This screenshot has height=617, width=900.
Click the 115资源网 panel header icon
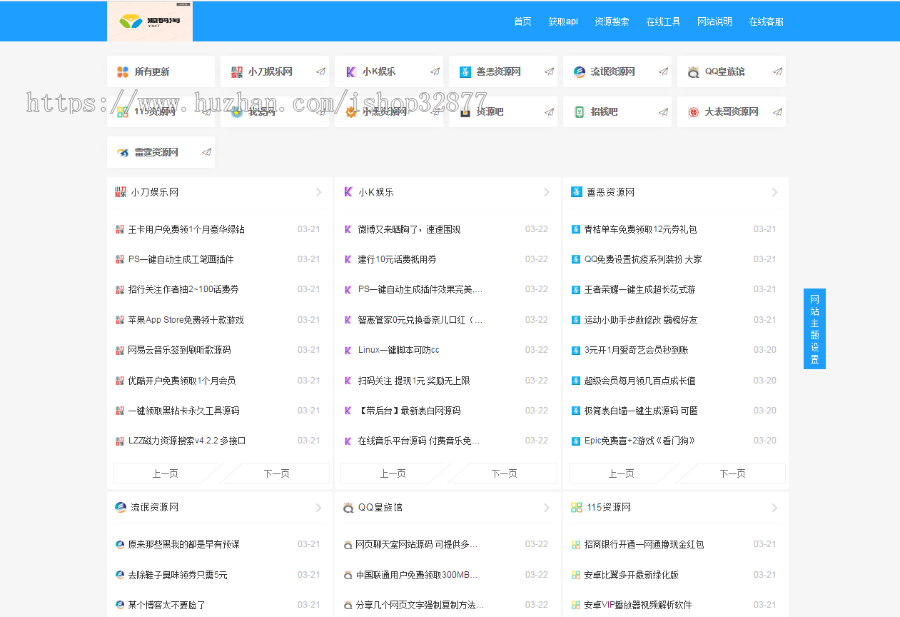(x=576, y=507)
